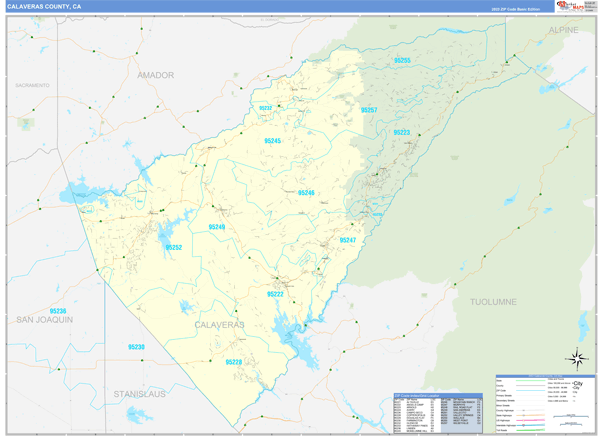Select the ALPINE county label

tap(562, 32)
